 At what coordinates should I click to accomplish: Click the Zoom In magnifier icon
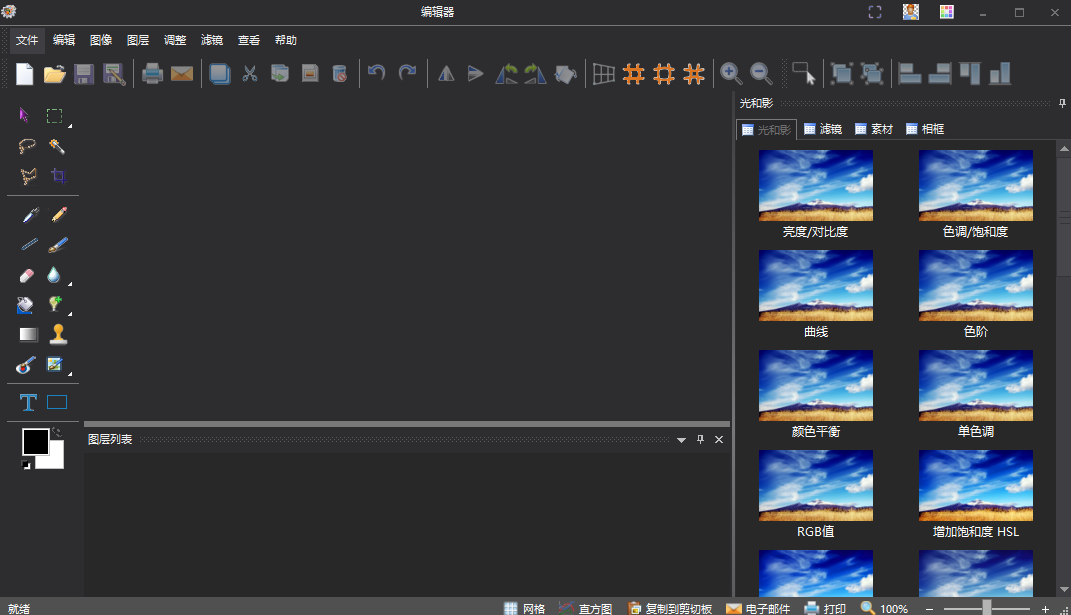731,73
